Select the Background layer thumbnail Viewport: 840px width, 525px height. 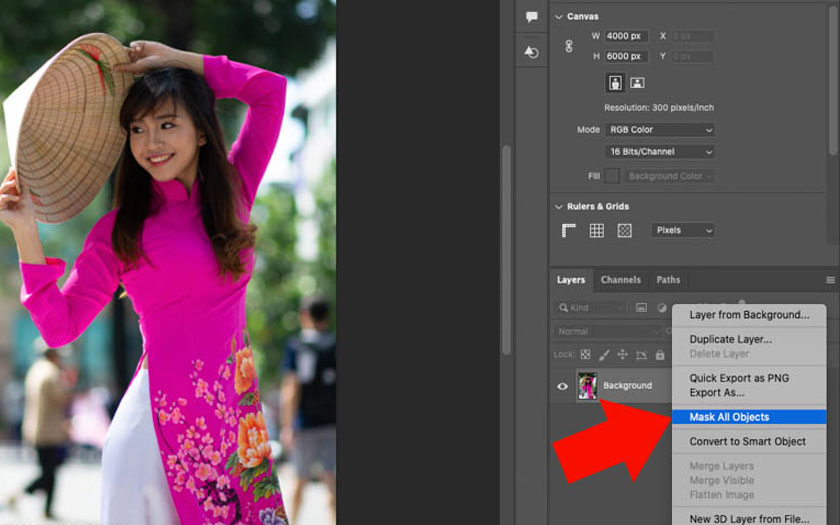pyautogui.click(x=587, y=386)
